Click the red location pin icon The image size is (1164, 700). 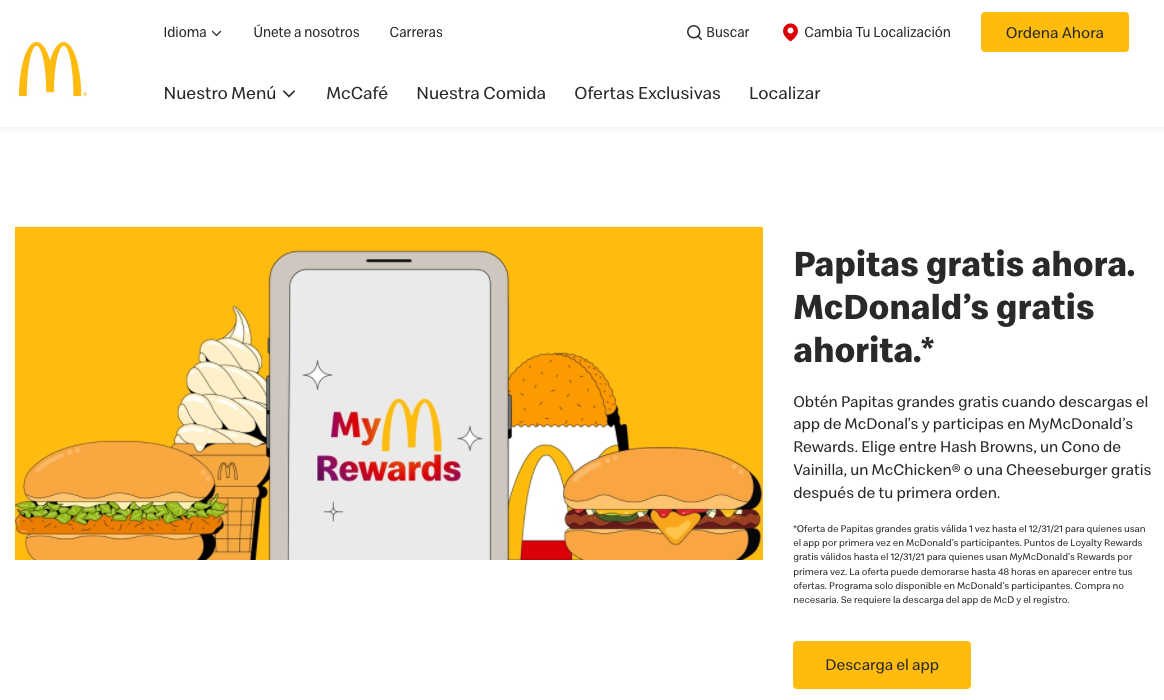[790, 33]
